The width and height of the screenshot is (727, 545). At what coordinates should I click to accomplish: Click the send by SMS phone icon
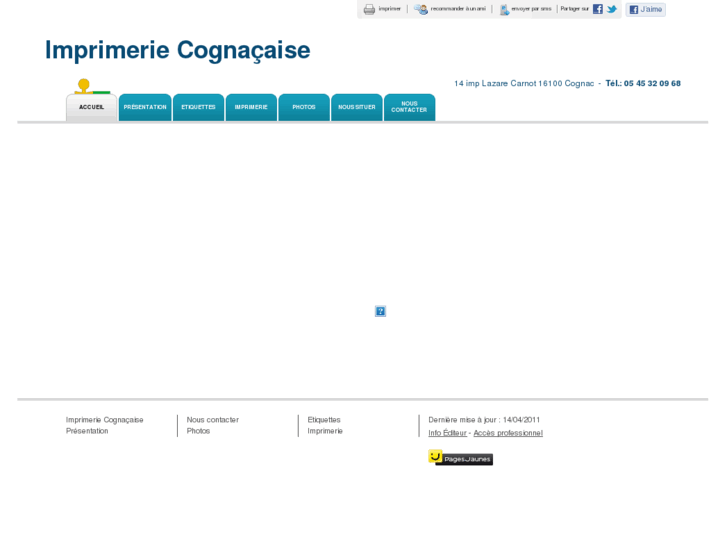coord(504,9)
